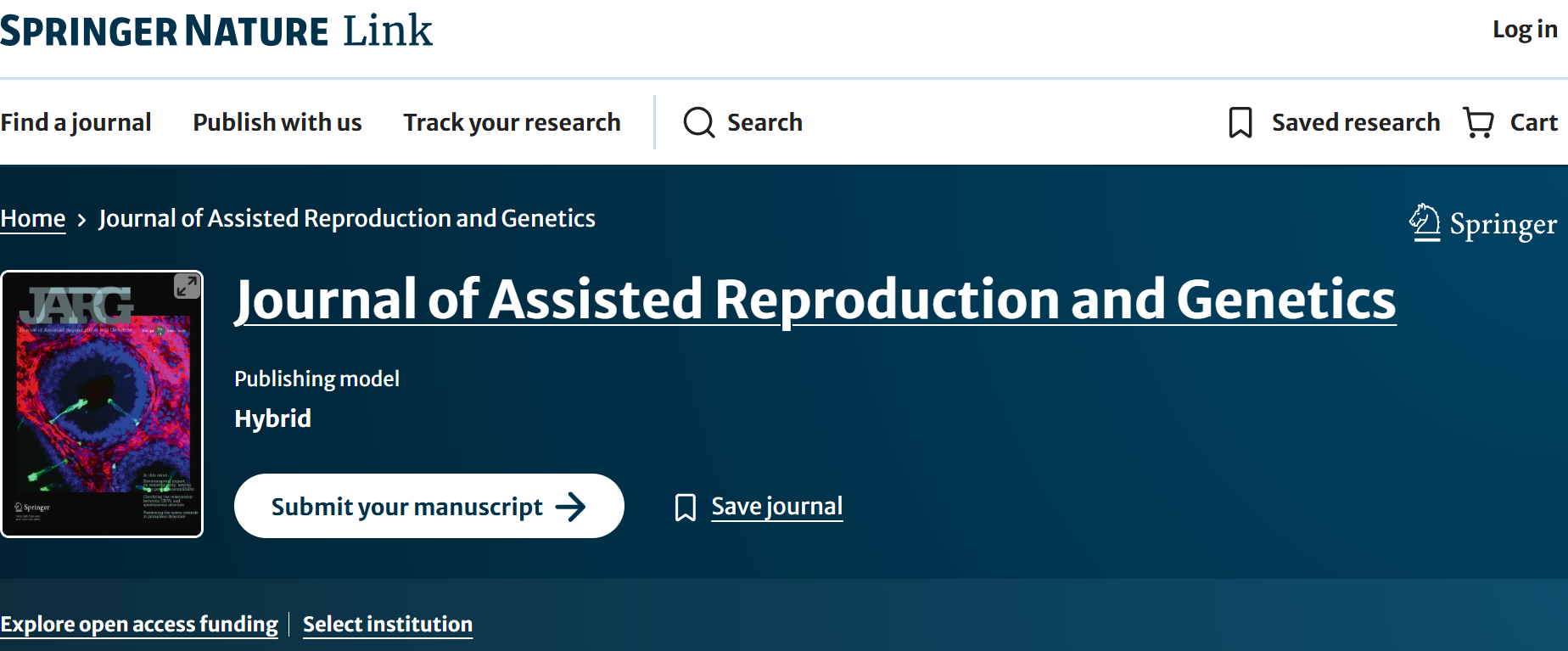Screen dimensions: 1568x651
Task: Click the Log in link
Action: pos(1525,30)
